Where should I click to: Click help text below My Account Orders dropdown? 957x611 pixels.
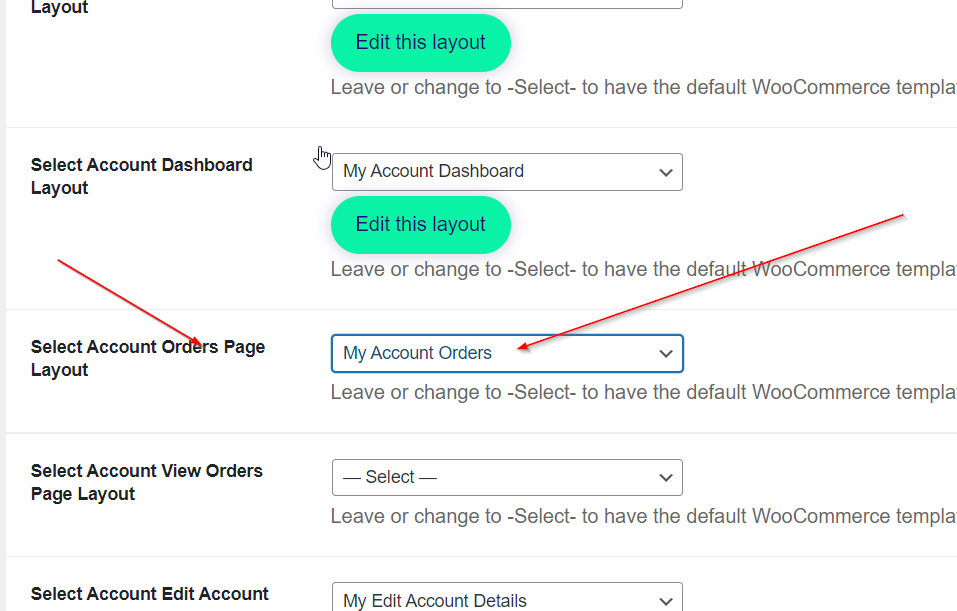click(642, 393)
